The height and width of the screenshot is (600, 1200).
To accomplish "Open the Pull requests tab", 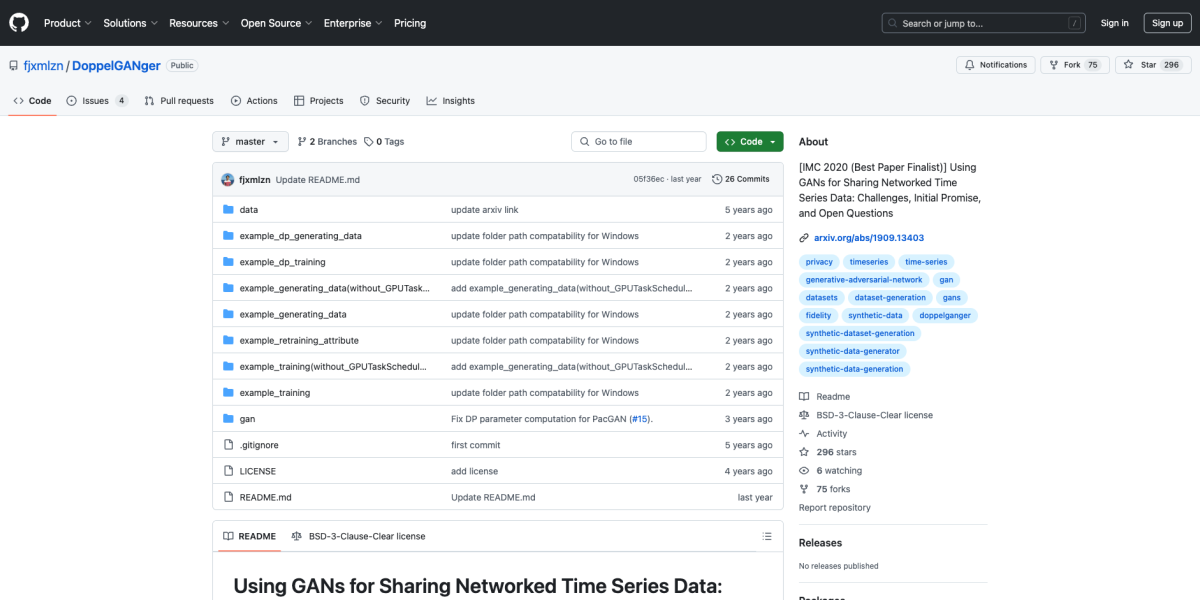I will (179, 101).
